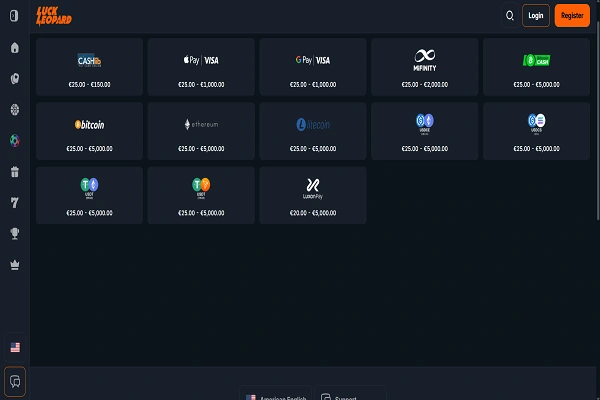600x400 pixels.
Task: Pick the Ethereum payment method
Action: (201, 131)
